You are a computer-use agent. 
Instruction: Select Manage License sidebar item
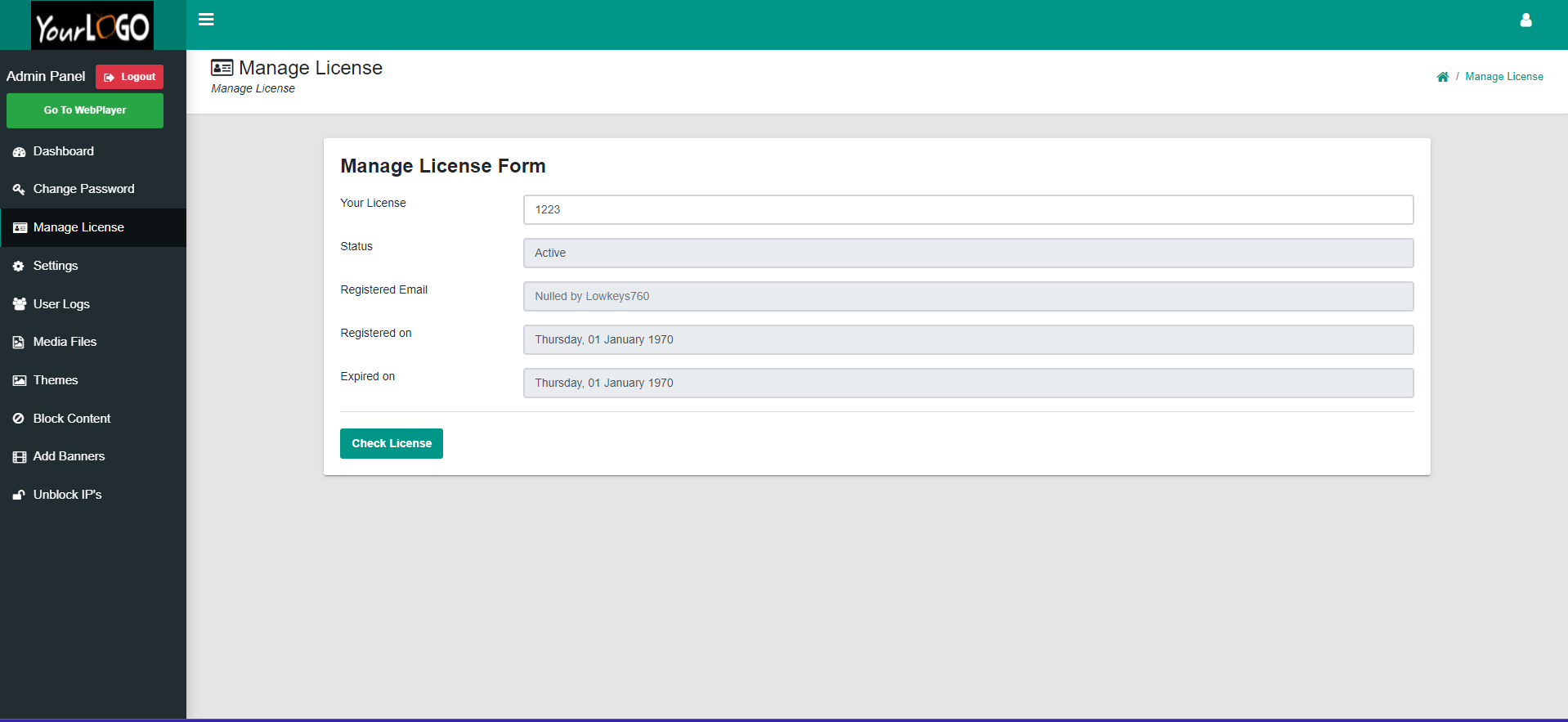pyautogui.click(x=78, y=227)
